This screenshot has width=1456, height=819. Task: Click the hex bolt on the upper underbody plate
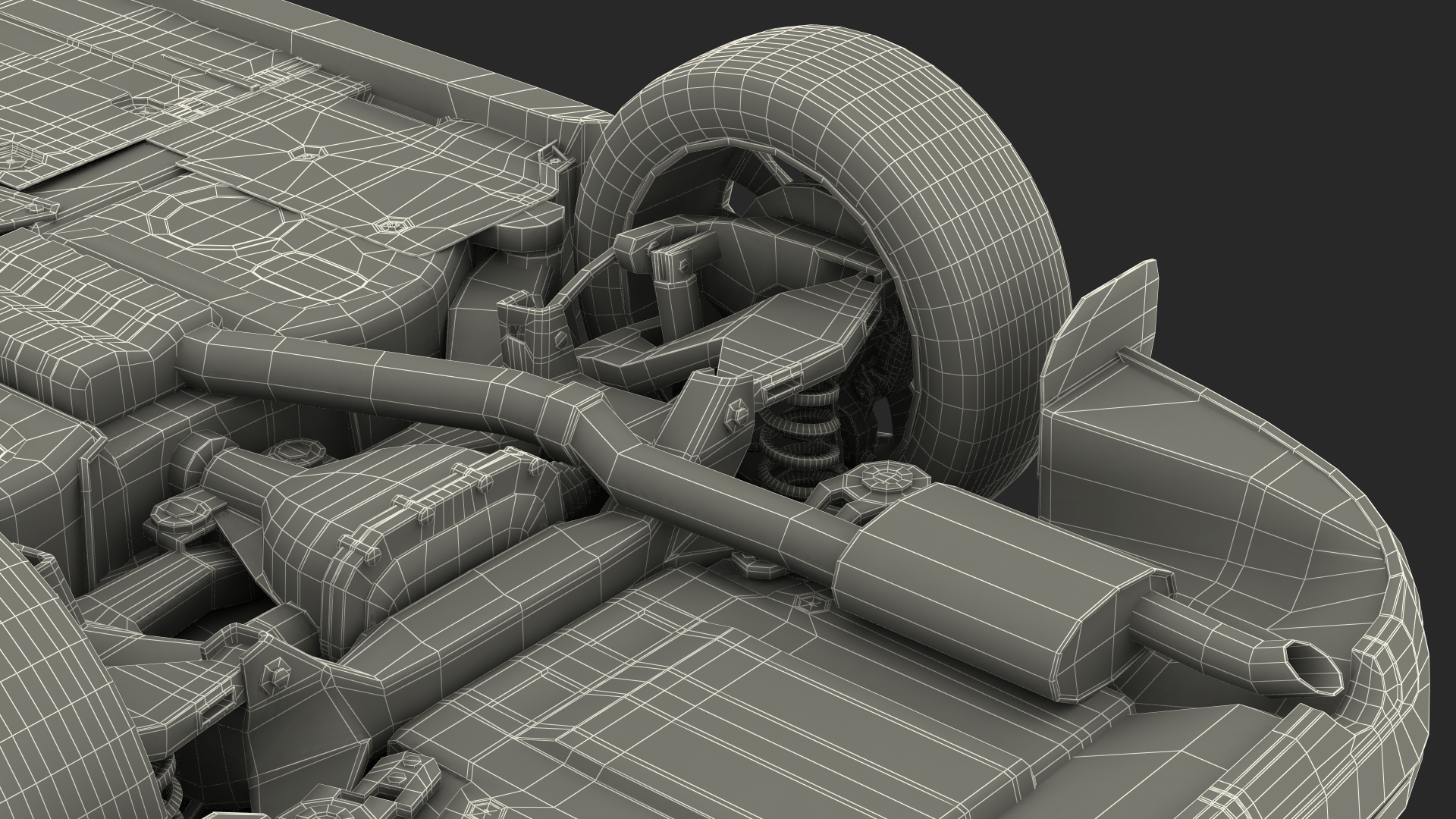point(392,224)
